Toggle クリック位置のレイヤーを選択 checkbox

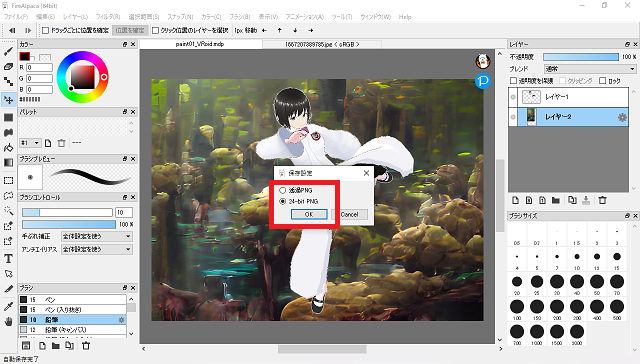tap(156, 31)
